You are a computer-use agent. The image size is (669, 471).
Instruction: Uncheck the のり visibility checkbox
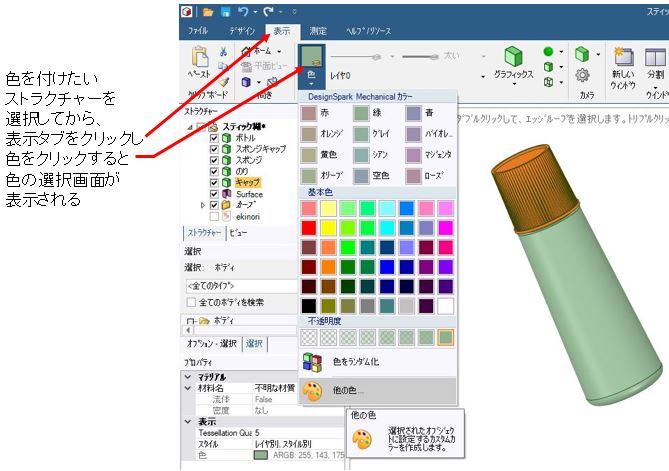point(214,171)
